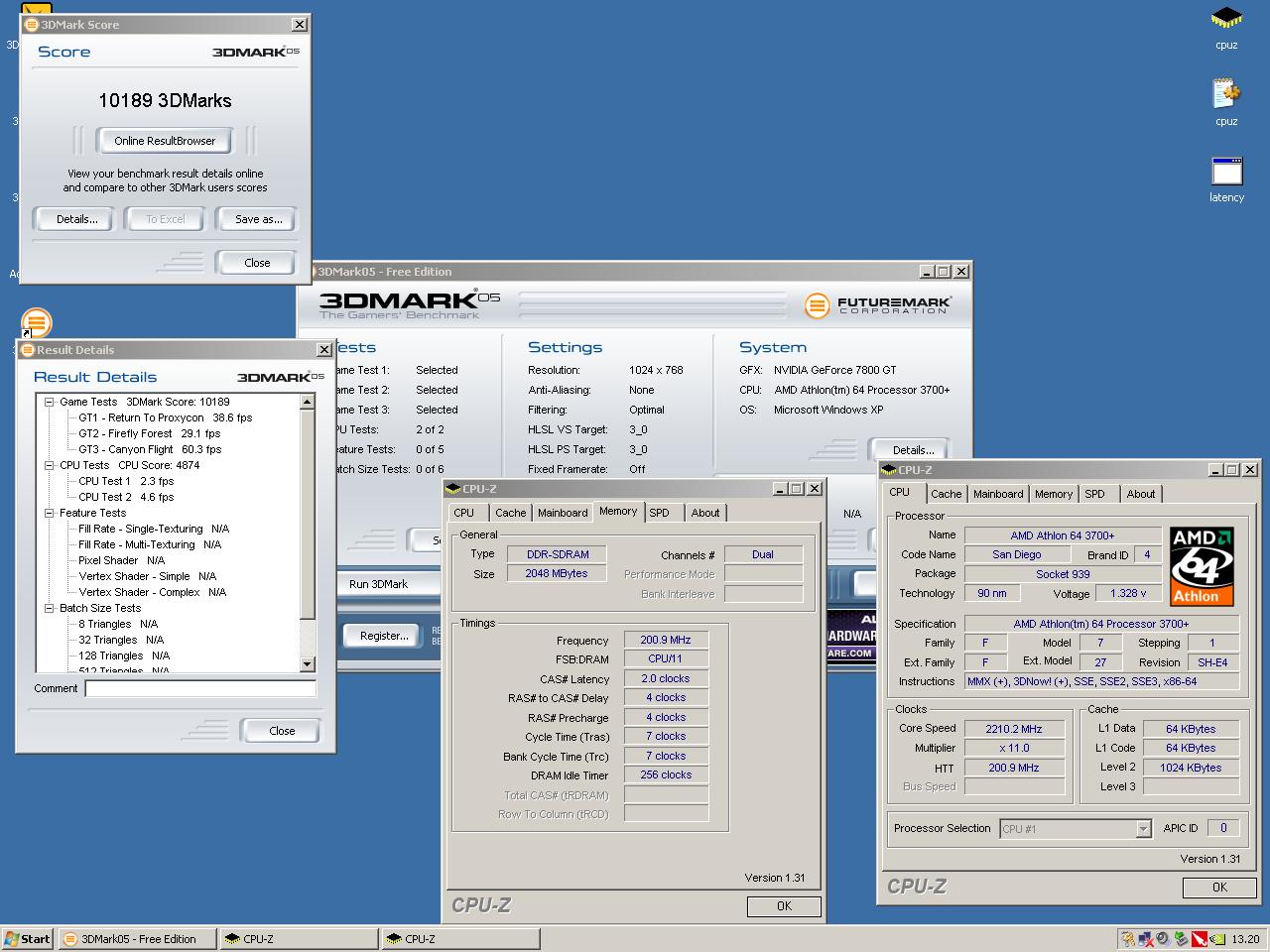
Task: Click the Result Details title bar icon
Action: pos(28,349)
